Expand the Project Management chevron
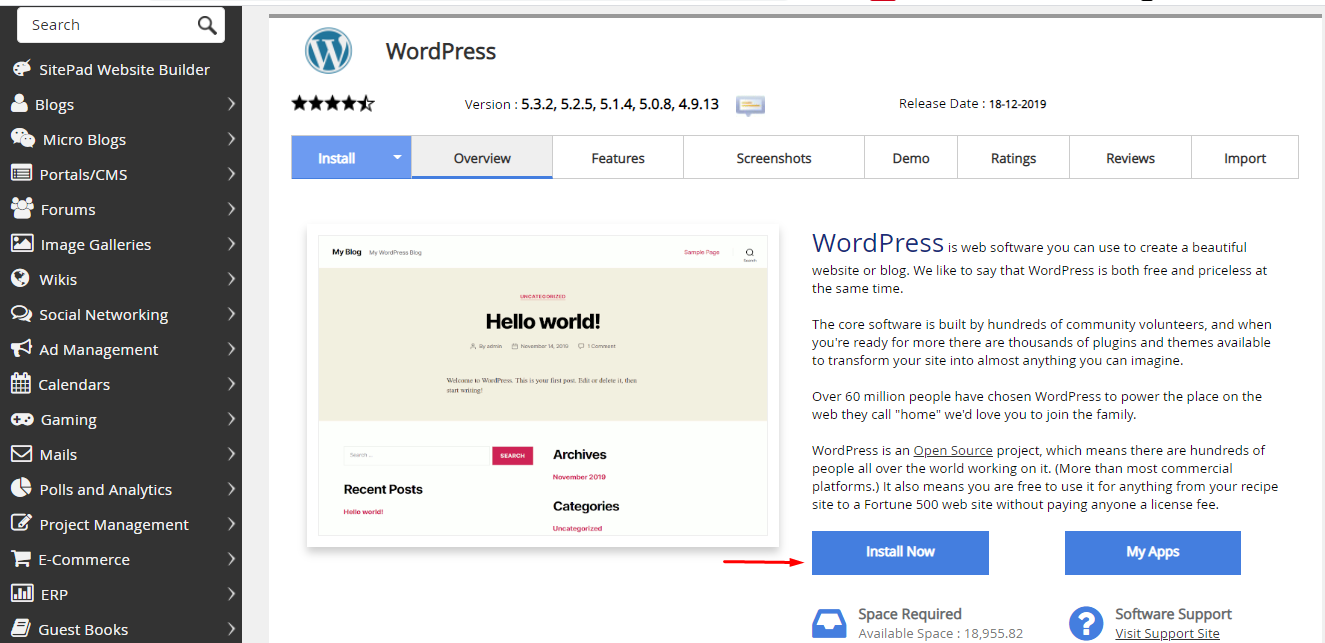The image size is (1325, 643). (x=231, y=524)
